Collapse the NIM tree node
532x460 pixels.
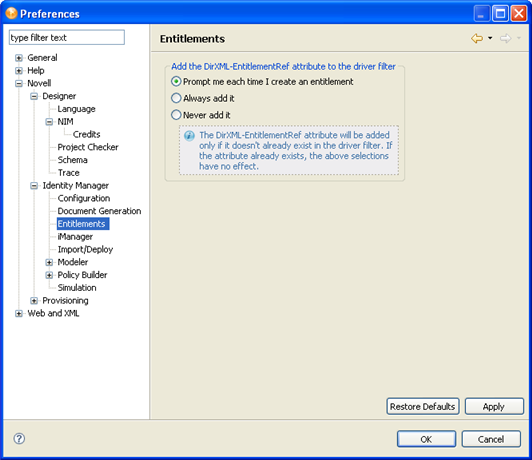(49, 121)
